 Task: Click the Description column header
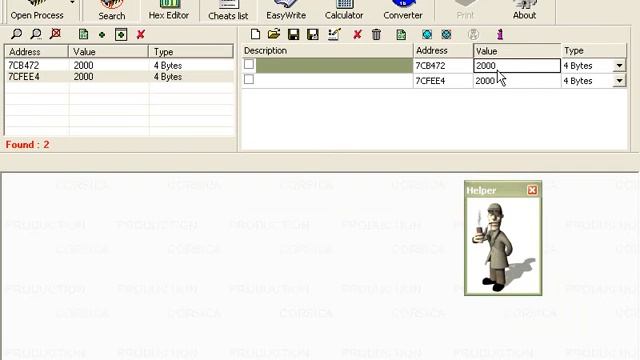[x=327, y=51]
